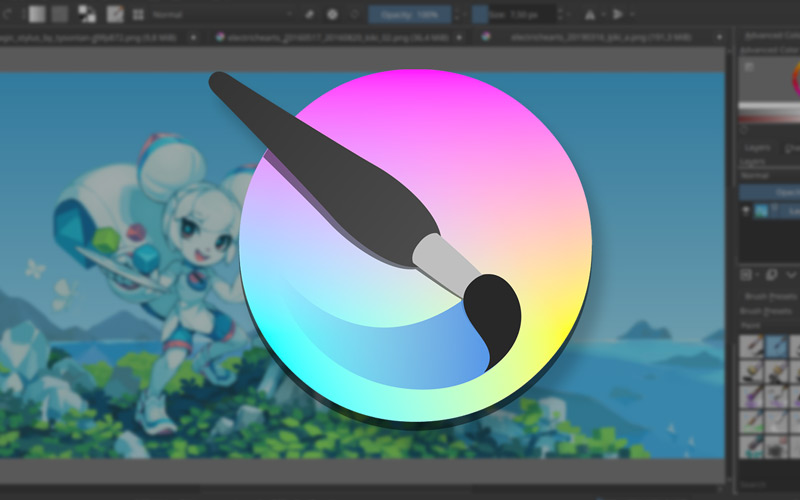The height and width of the screenshot is (500, 800).
Task: Open the fill pattern picker in the toolbar
Action: [59, 14]
